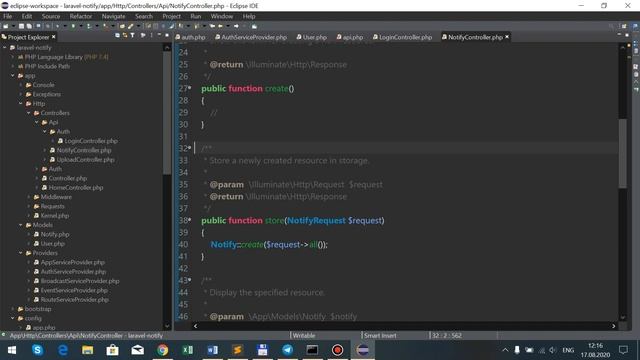The image size is (640, 360).
Task: Toggle Link with Editor in Project Explorer
Action: click(125, 36)
